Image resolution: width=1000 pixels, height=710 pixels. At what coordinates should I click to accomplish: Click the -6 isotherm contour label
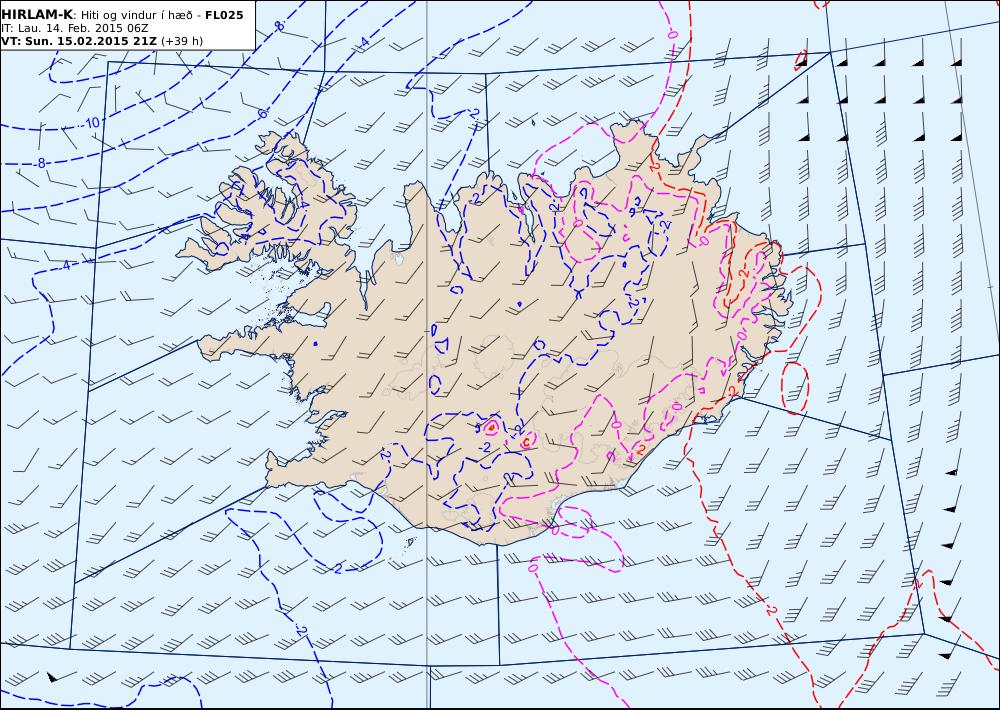click(x=261, y=114)
